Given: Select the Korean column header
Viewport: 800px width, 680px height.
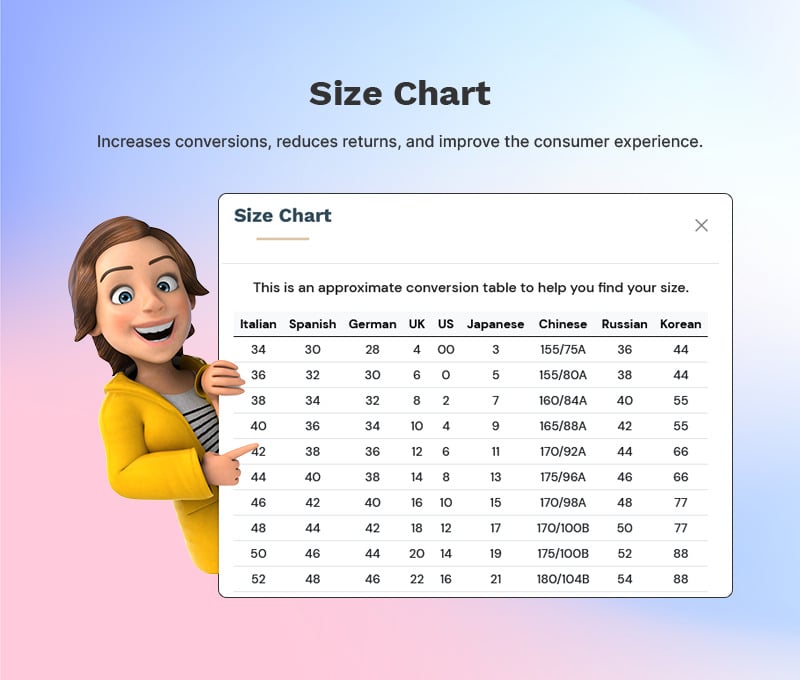Looking at the screenshot, I should point(679,324).
